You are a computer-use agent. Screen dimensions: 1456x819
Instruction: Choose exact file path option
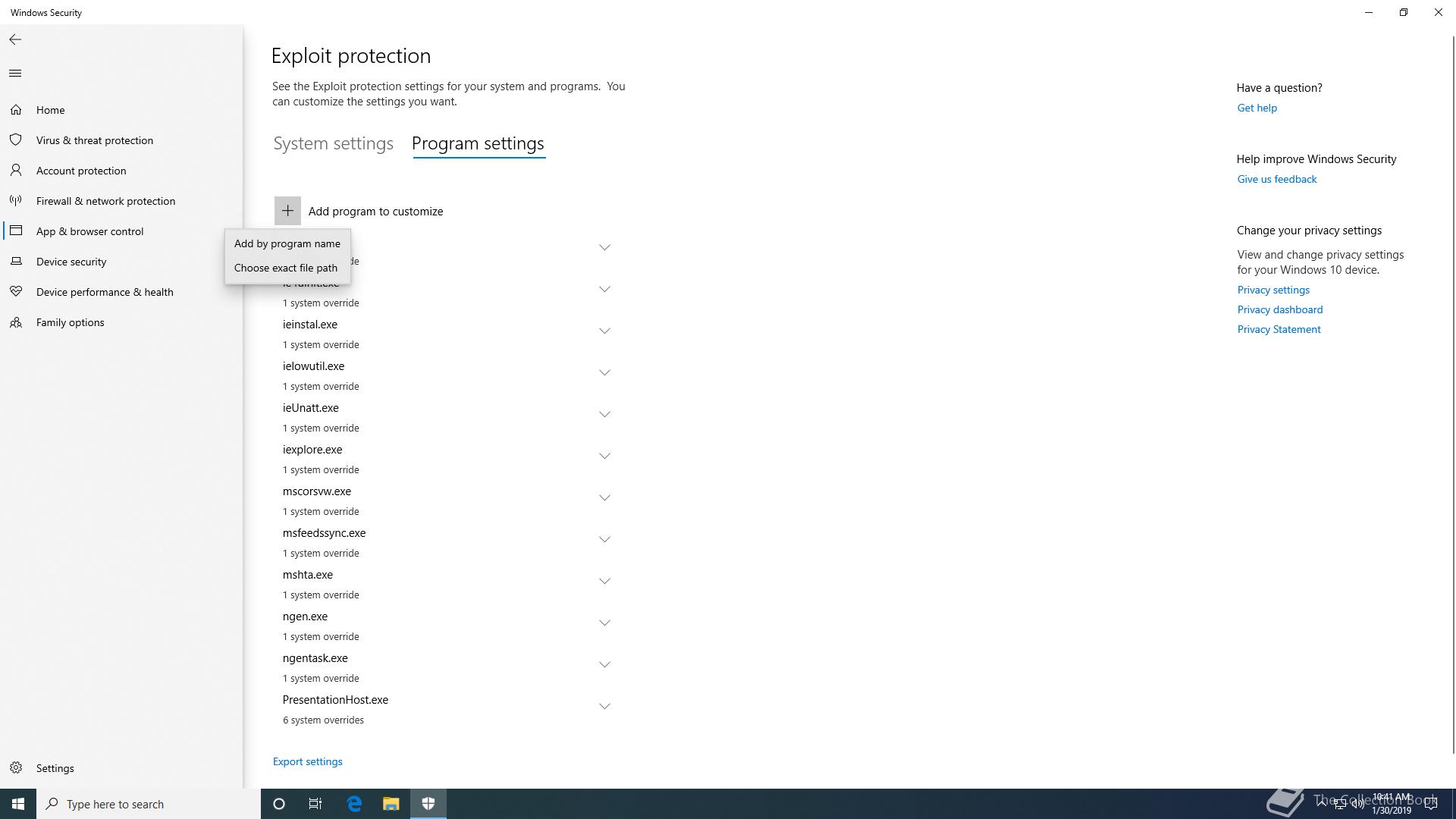[x=286, y=268]
